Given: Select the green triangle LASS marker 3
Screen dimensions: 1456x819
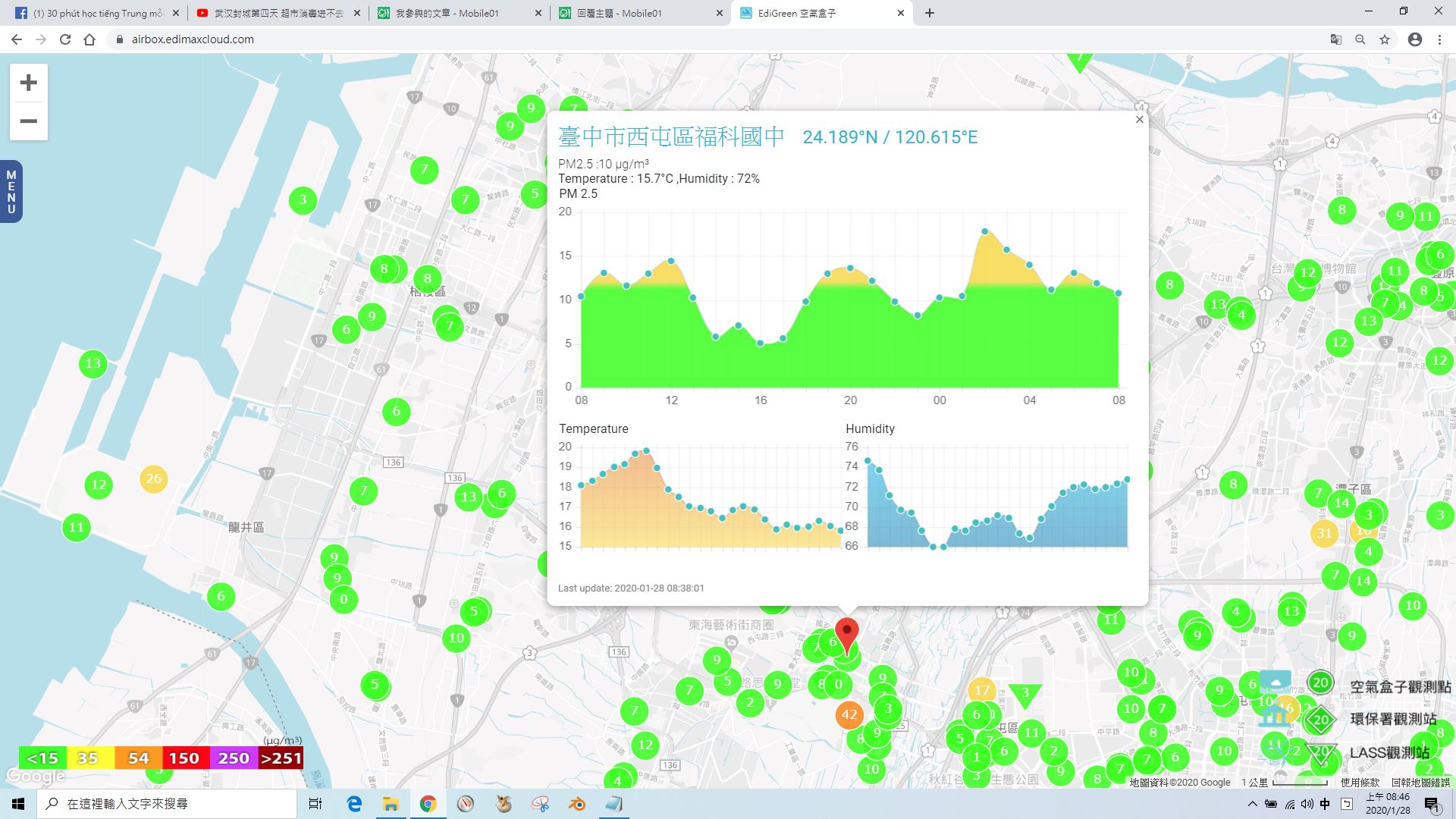Looking at the screenshot, I should click(1025, 694).
